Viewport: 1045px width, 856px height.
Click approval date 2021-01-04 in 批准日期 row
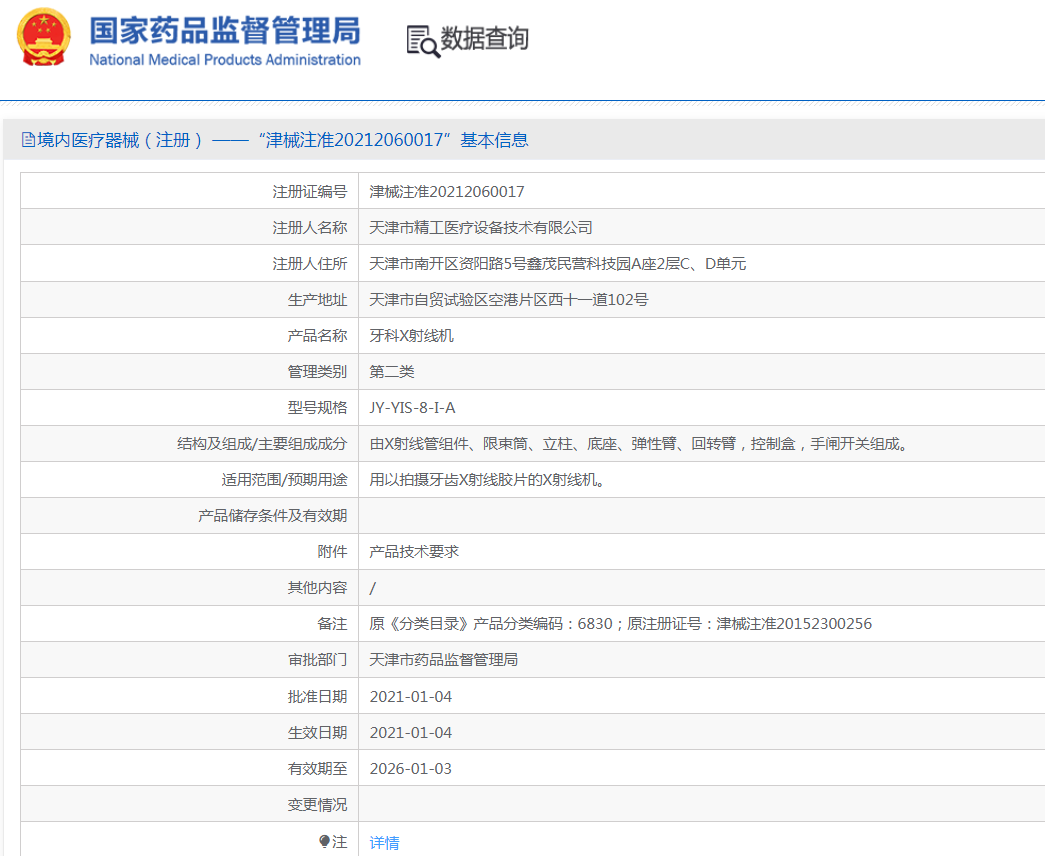[411, 697]
